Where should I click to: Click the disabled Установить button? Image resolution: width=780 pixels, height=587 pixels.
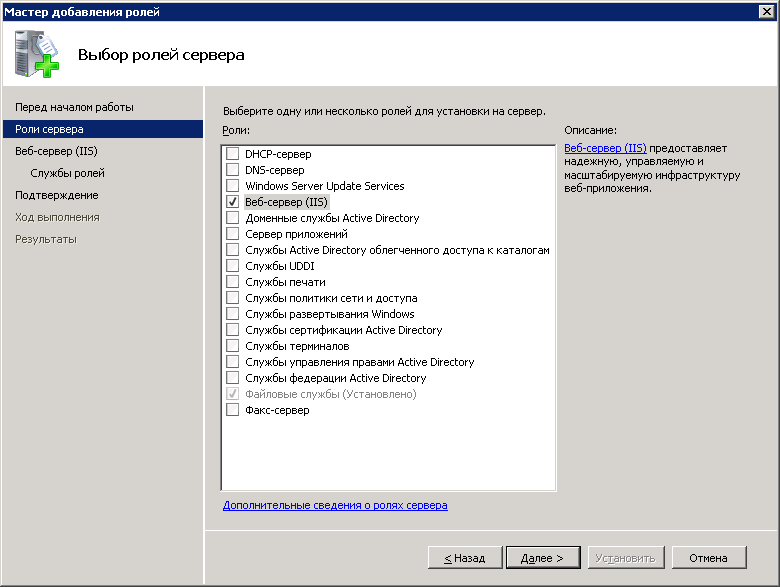click(x=625, y=558)
